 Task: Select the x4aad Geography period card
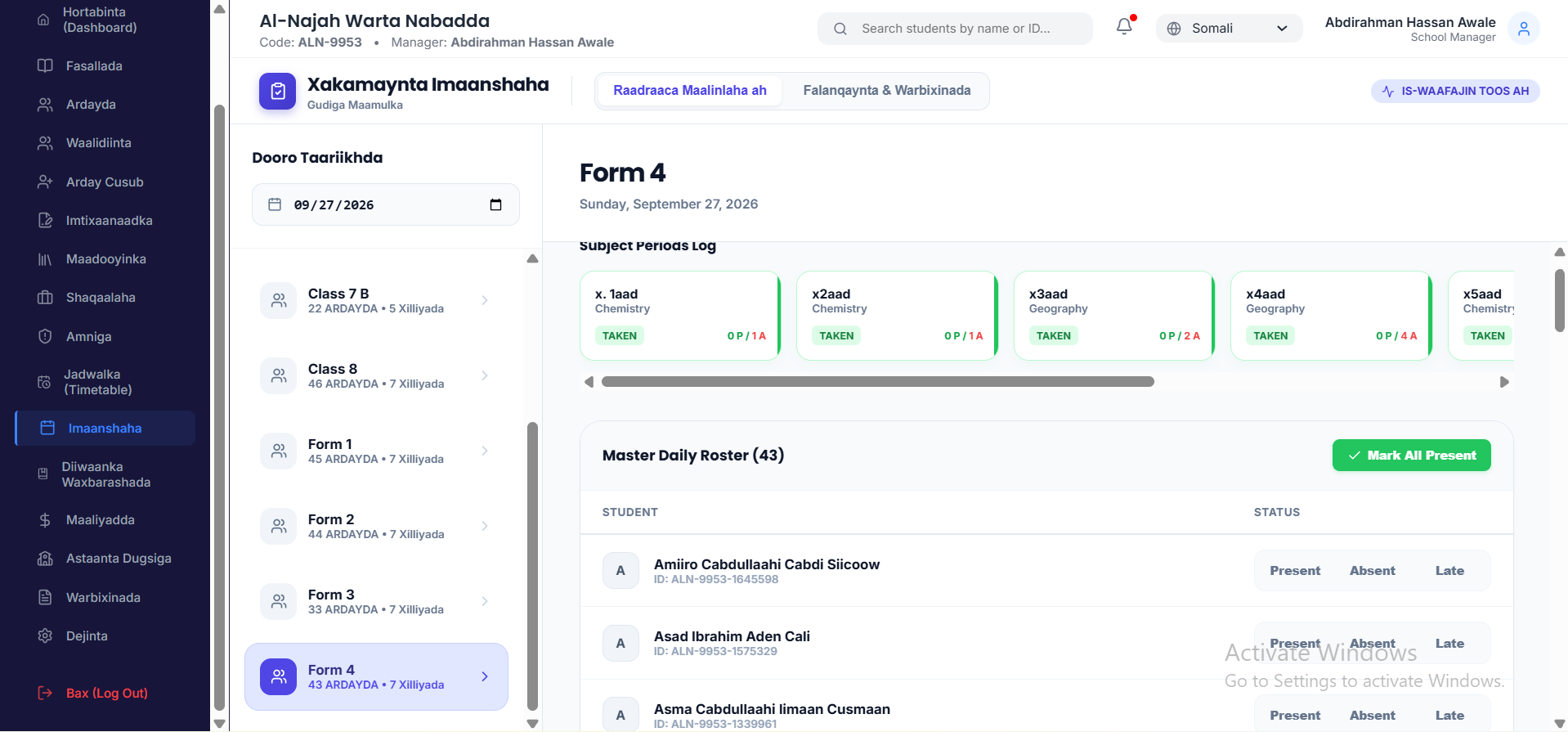1331,316
